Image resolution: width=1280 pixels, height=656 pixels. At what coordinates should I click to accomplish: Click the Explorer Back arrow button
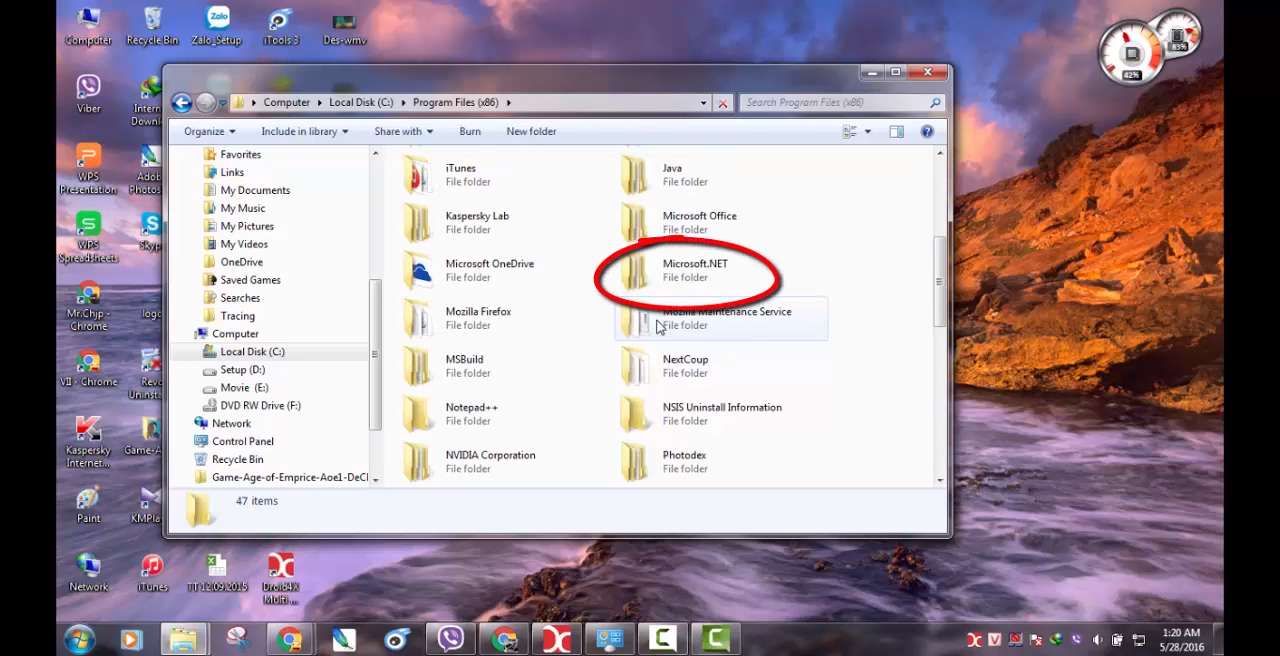[x=181, y=102]
